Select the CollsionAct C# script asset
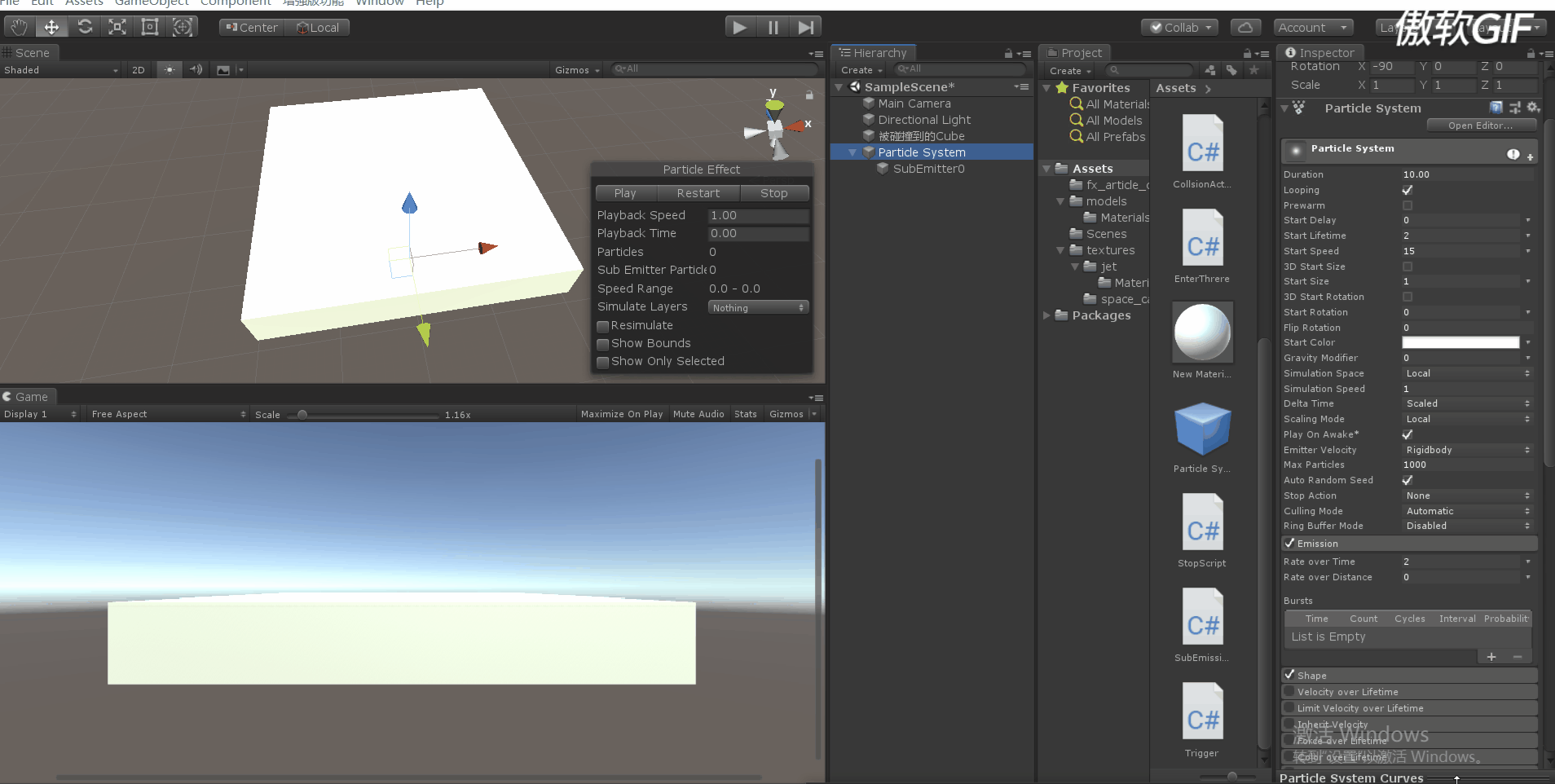1555x784 pixels. 1202,152
